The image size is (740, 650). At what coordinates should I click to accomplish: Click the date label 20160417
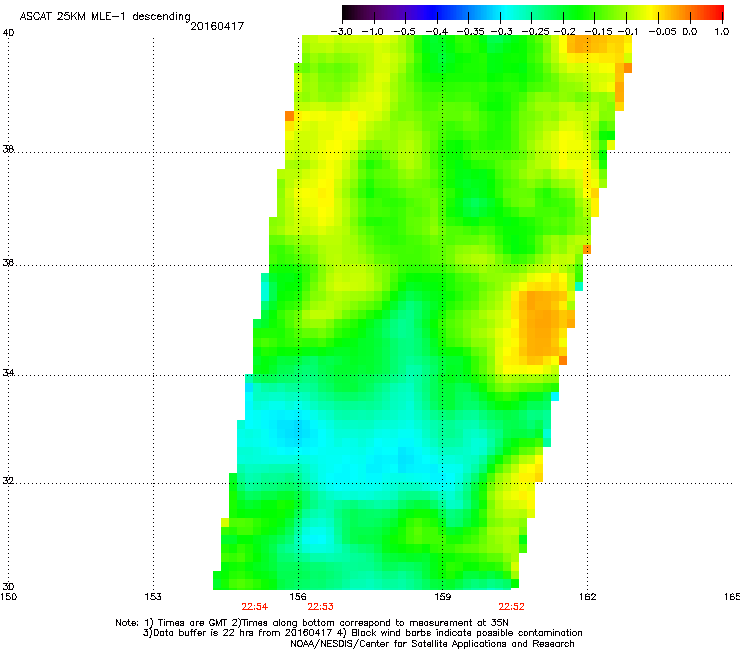point(217,26)
